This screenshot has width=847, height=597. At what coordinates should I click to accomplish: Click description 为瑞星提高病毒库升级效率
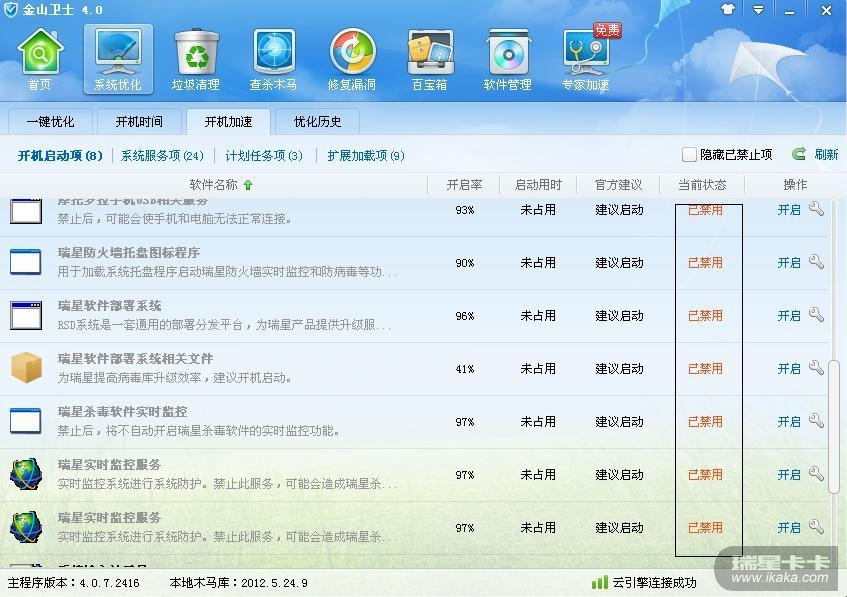[x=174, y=377]
